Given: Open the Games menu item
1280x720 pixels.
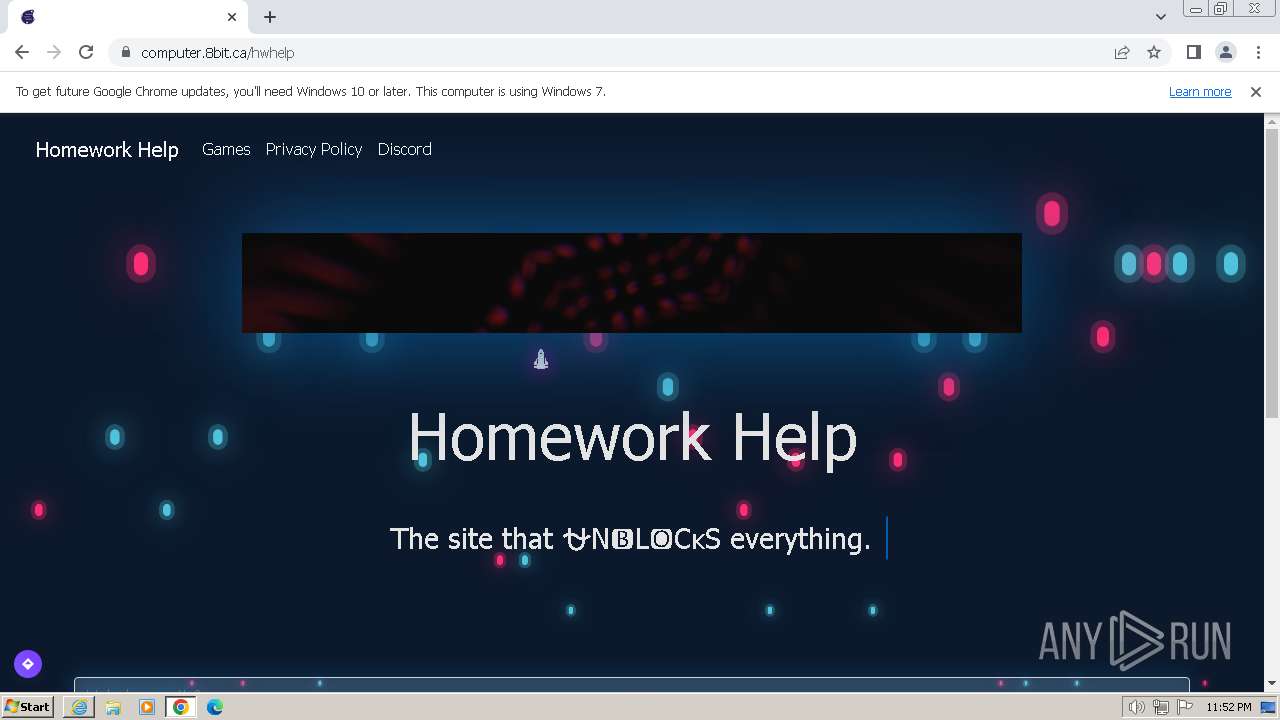Looking at the screenshot, I should (x=226, y=149).
